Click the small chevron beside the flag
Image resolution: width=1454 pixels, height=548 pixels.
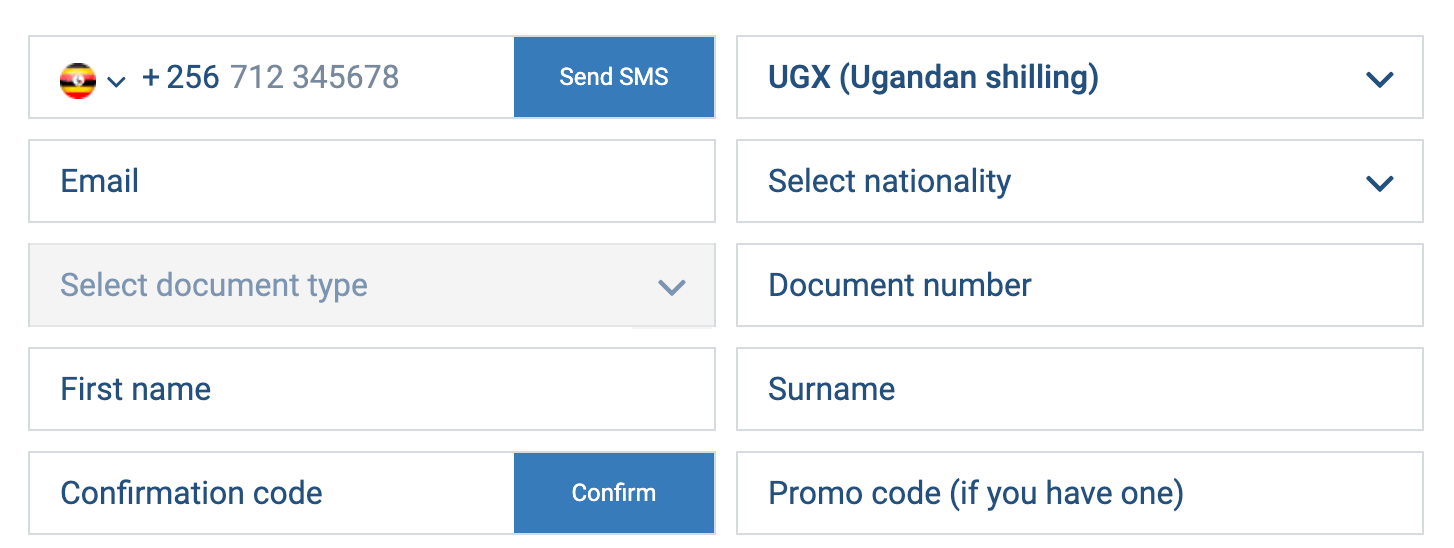[116, 81]
